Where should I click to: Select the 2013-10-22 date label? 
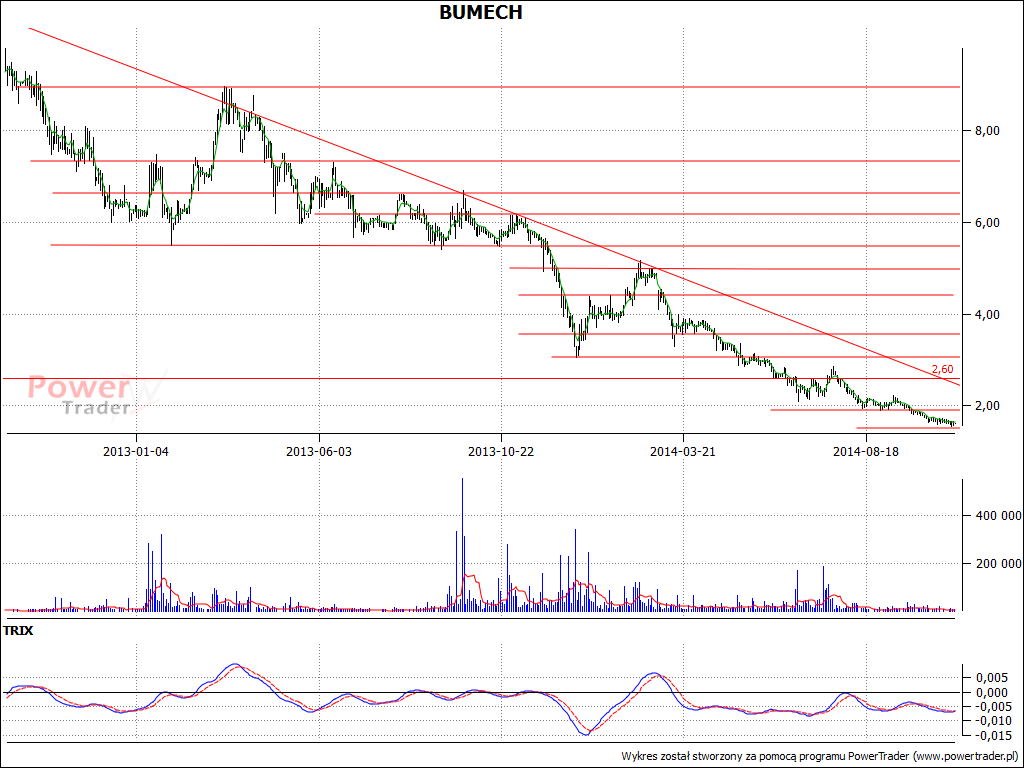[x=501, y=452]
